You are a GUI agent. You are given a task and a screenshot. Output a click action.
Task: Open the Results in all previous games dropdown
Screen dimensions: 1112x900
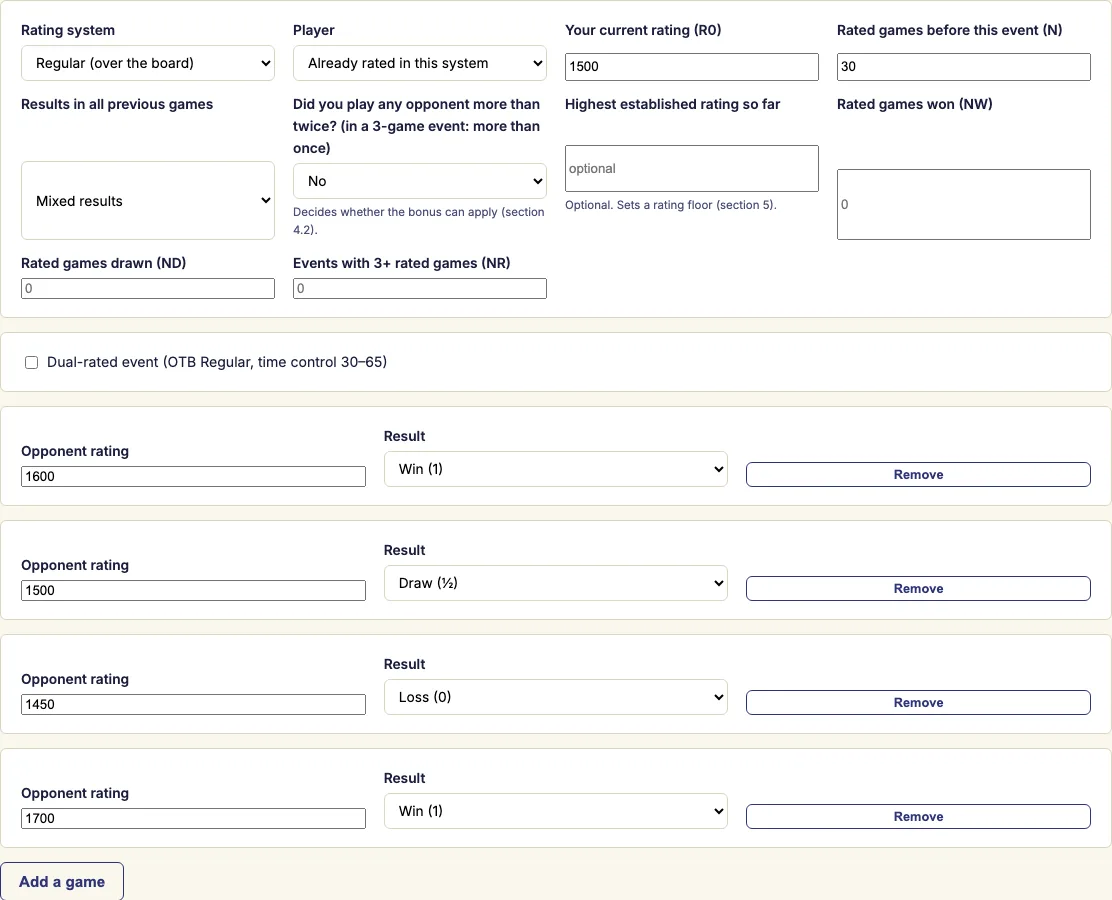[148, 201]
